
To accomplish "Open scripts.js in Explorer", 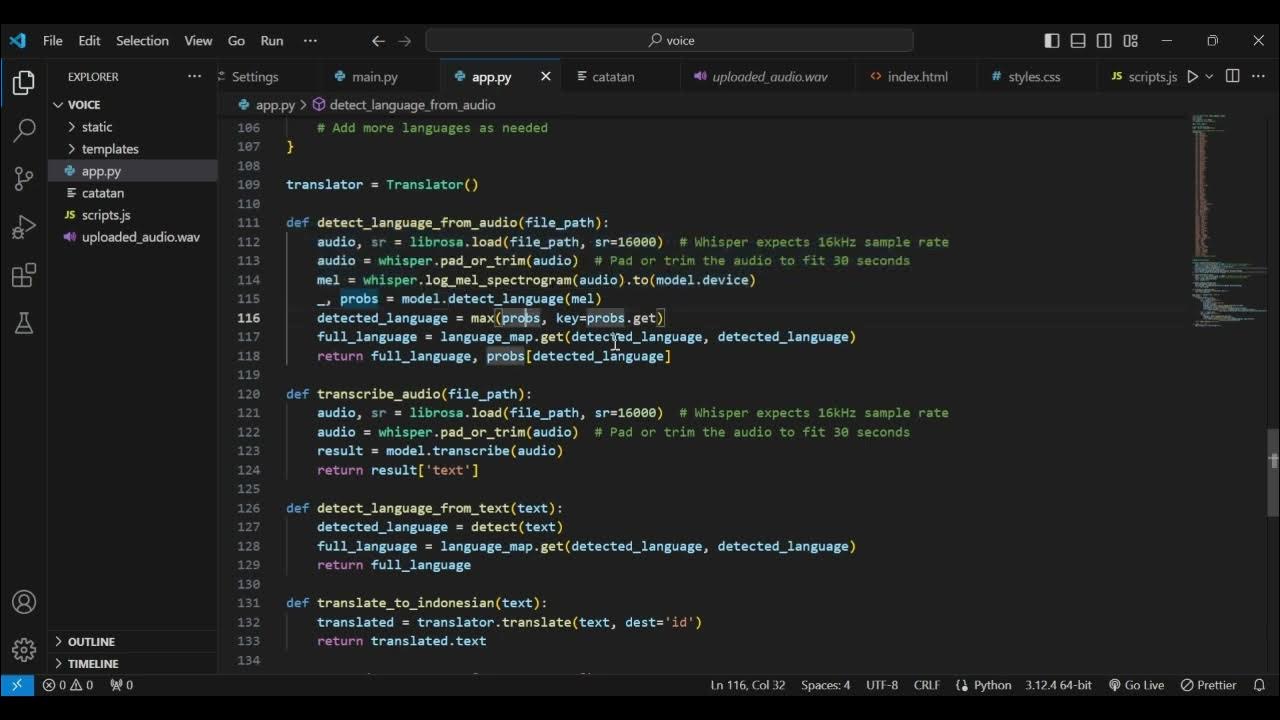I will pos(133,215).
